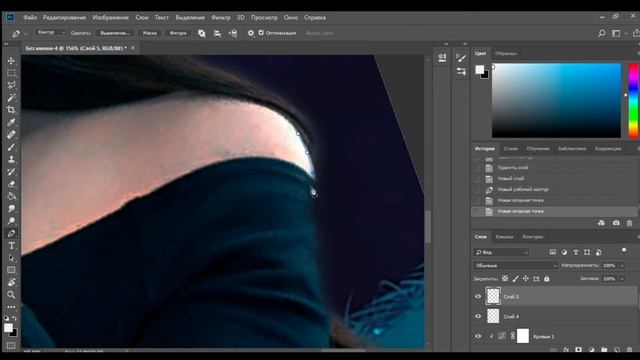
Task: Select the Слой 4 layer thumbnail
Action: [x=493, y=316]
